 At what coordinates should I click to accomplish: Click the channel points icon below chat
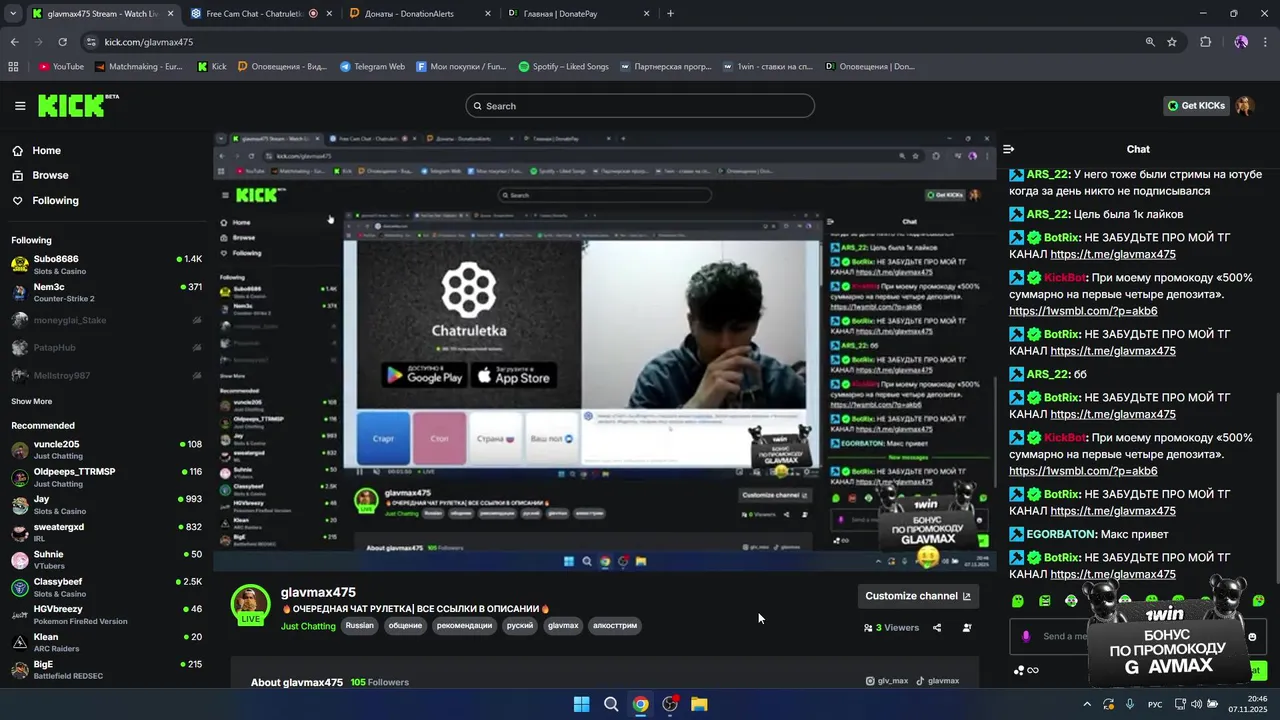click(1026, 670)
